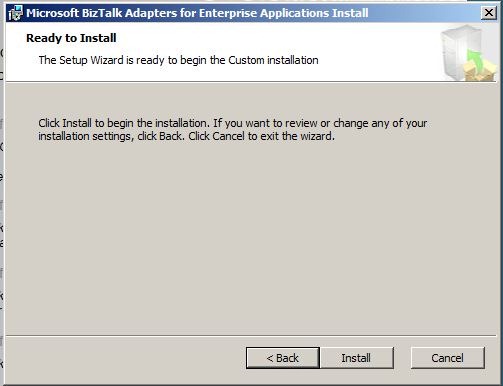Click the background window strip at left edge
Viewport: 503px width, 386px height.
[2, 200]
